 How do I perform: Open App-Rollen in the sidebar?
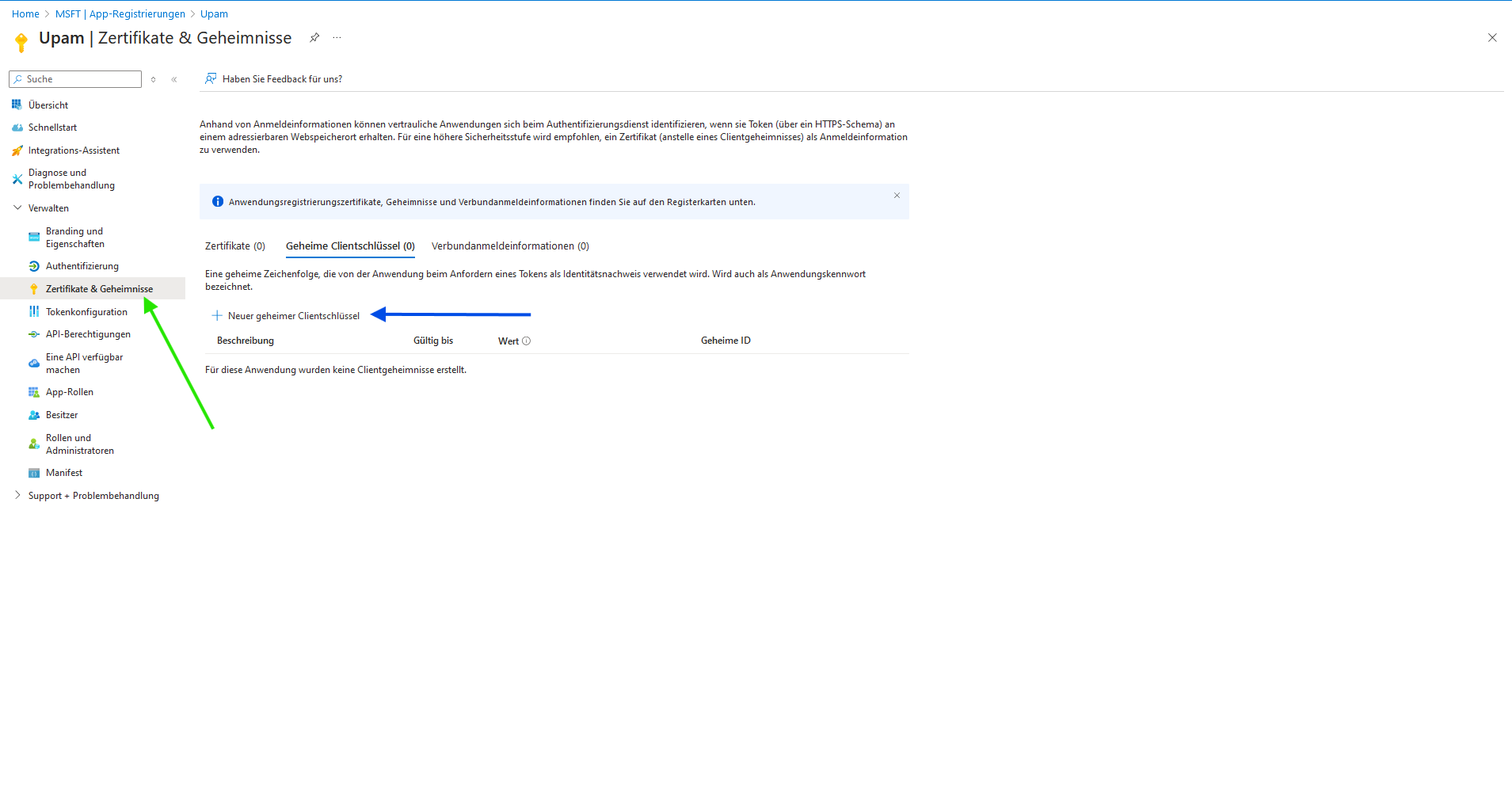click(70, 392)
